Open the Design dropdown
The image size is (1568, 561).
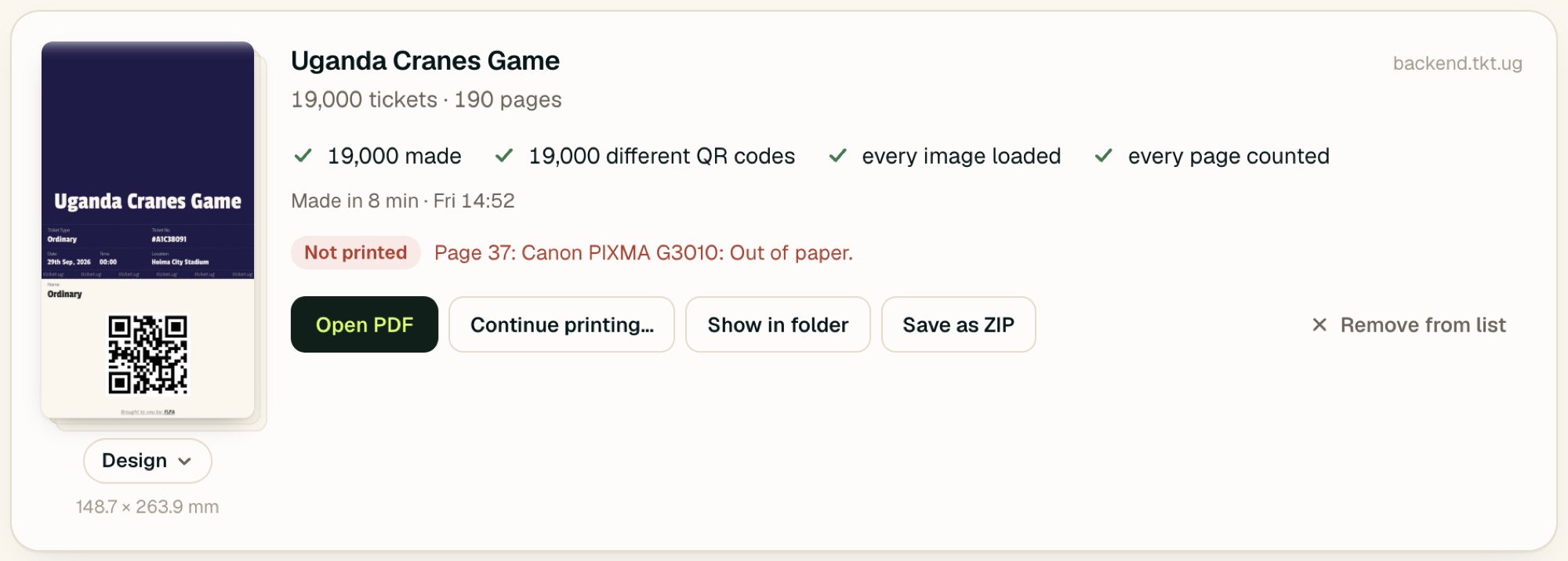147,461
